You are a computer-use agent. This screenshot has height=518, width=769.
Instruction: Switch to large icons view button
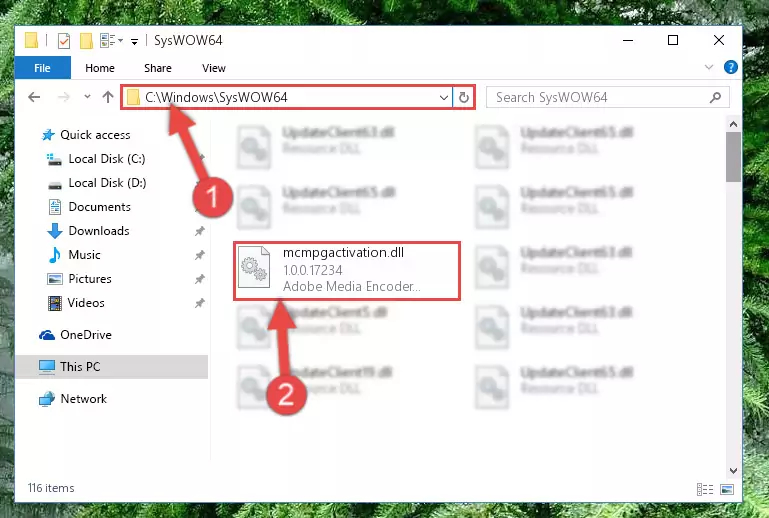coord(727,489)
